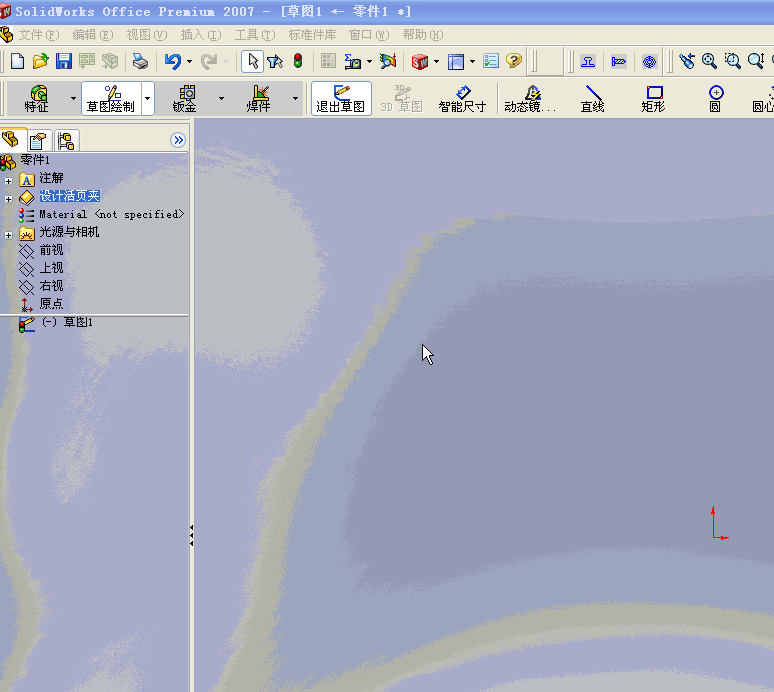Open the 窗口 (Window) menu

[x=369, y=35]
